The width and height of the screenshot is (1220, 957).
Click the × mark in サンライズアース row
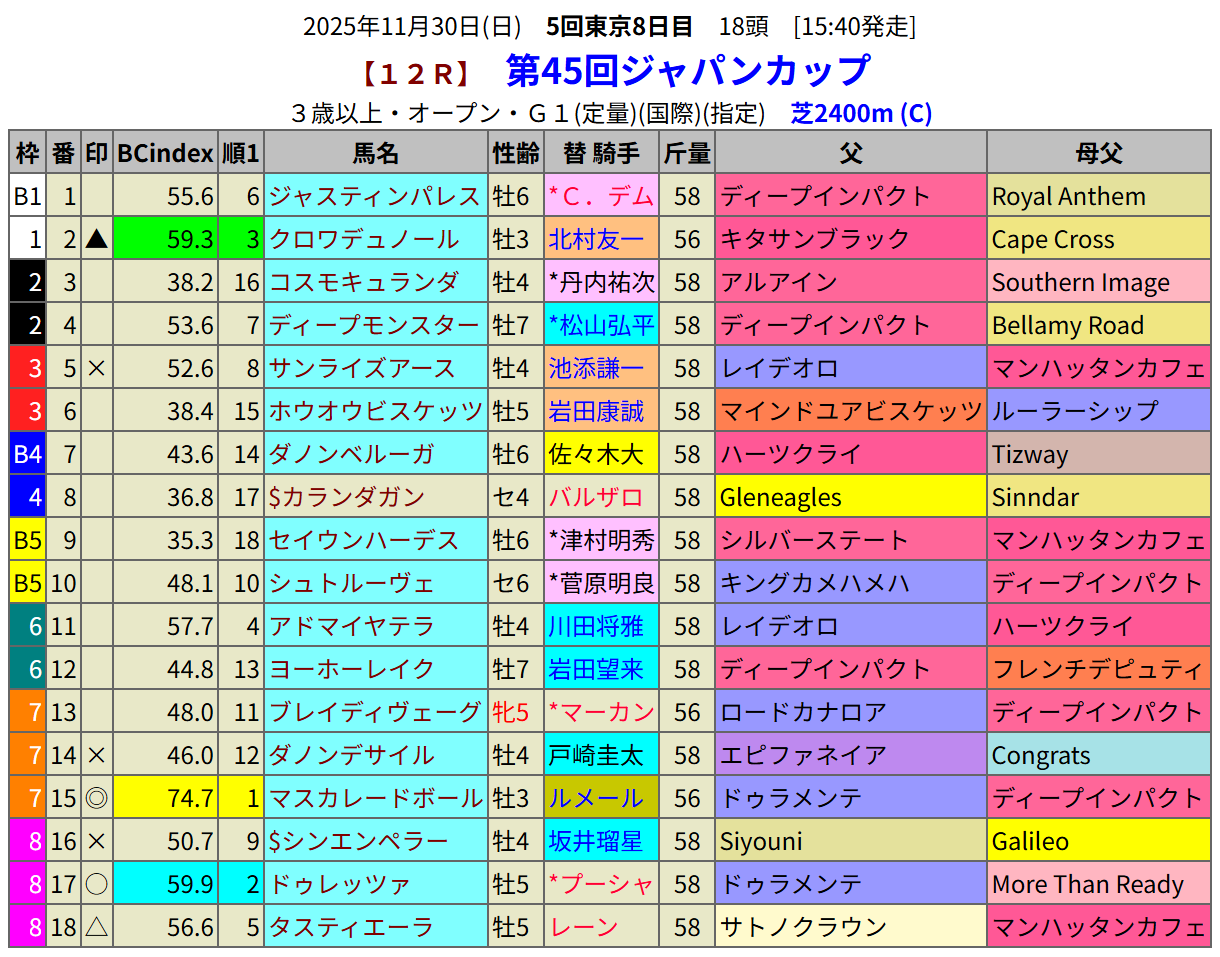point(96,368)
